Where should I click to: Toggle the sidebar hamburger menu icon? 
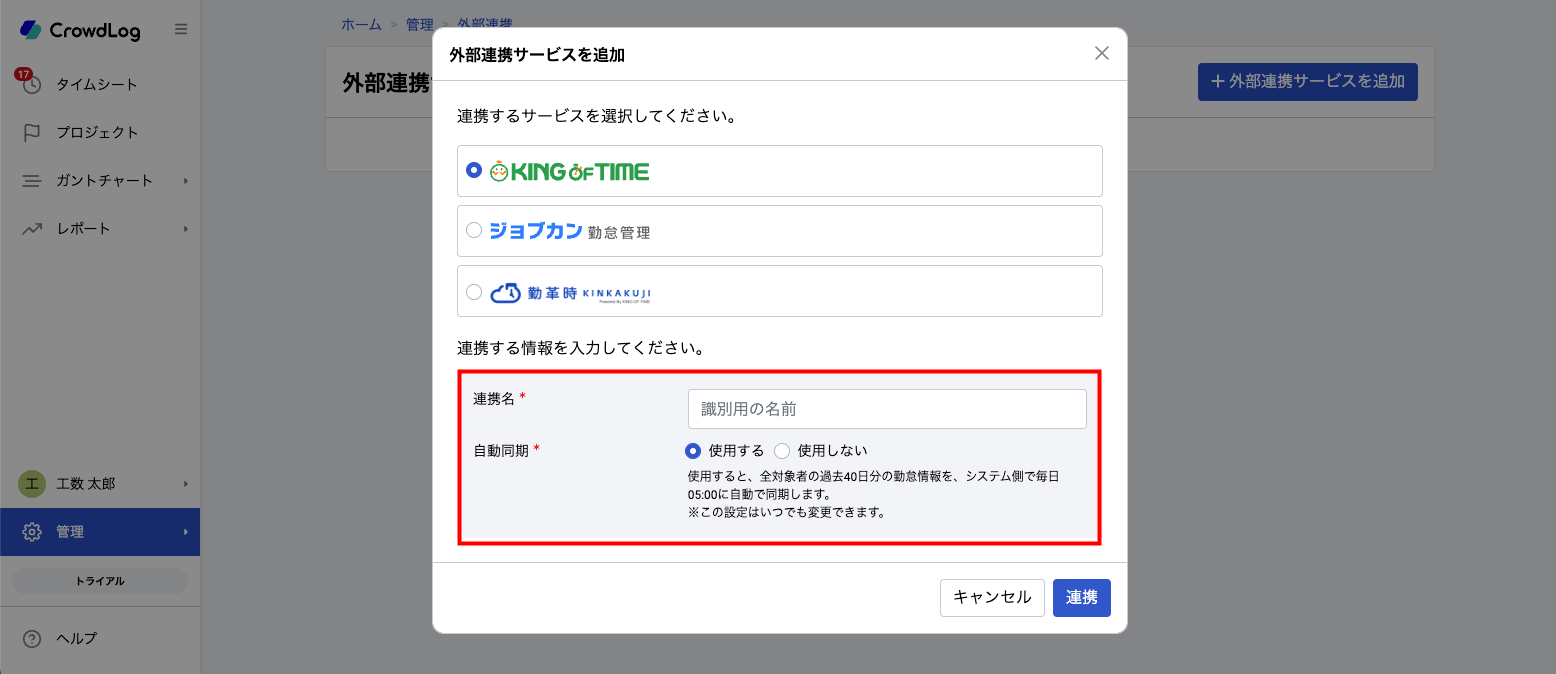(181, 29)
